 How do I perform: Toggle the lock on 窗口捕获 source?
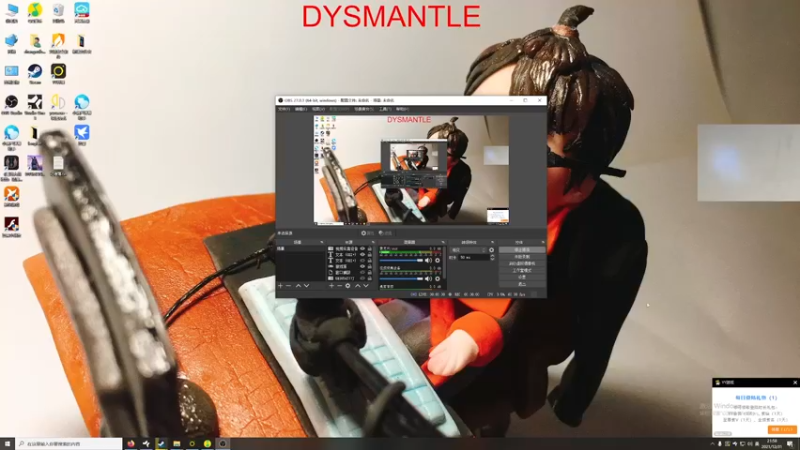click(370, 272)
